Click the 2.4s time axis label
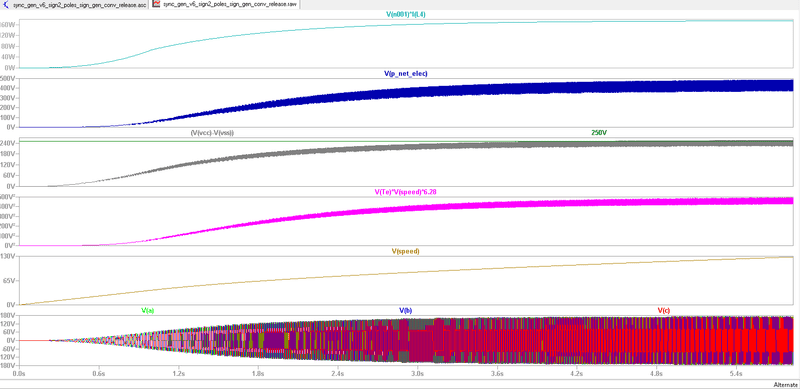This screenshot has height=389, width=800. 337,374
